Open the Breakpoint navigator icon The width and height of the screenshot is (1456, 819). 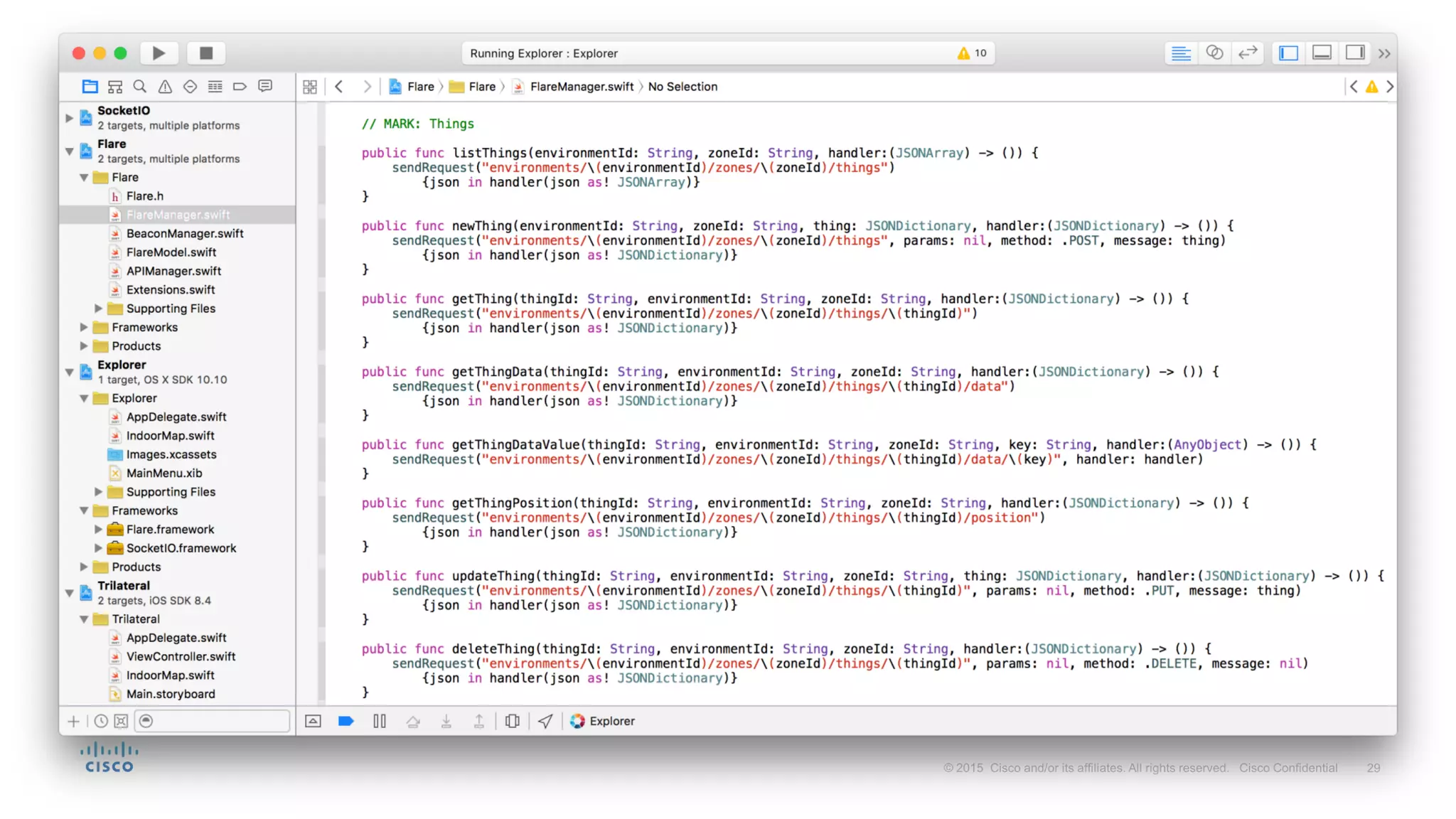pyautogui.click(x=240, y=86)
